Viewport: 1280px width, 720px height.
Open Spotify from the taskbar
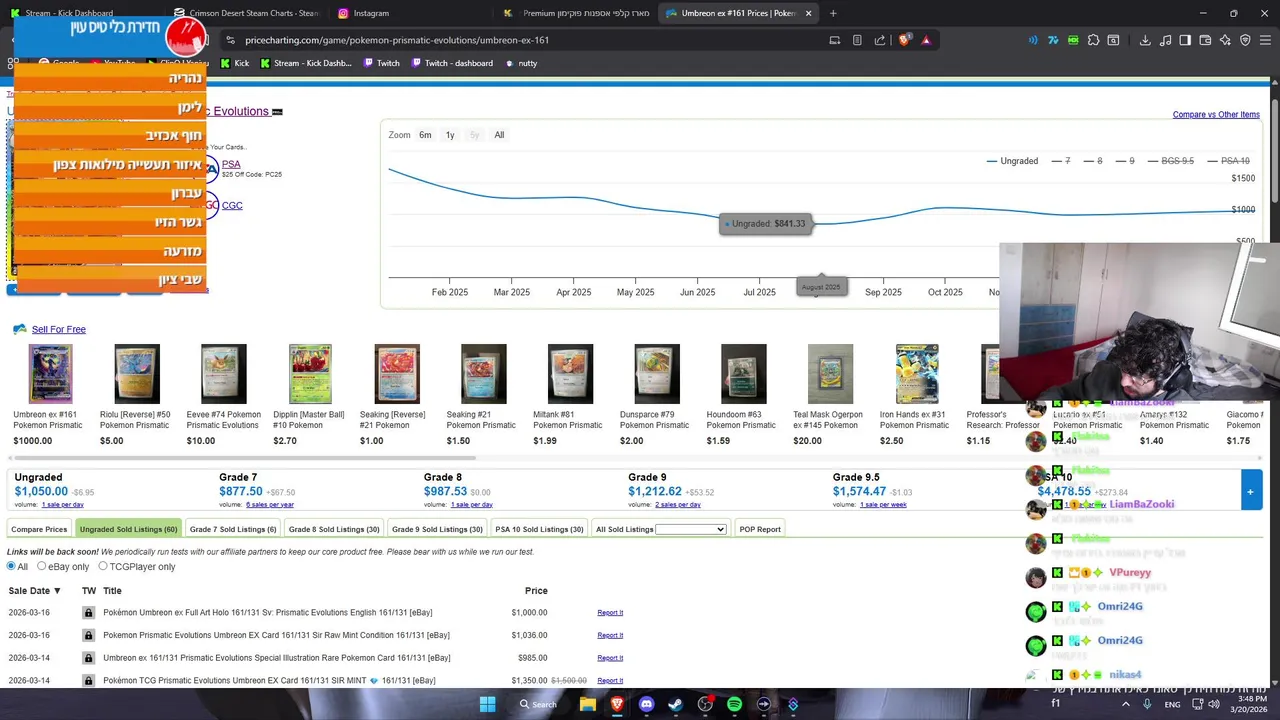pyautogui.click(x=735, y=704)
